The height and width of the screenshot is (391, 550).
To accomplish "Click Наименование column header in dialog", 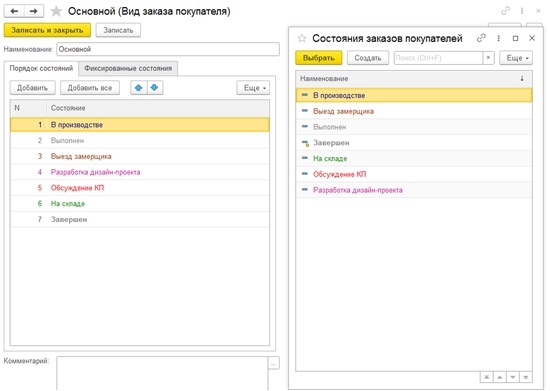I will pyautogui.click(x=414, y=79).
